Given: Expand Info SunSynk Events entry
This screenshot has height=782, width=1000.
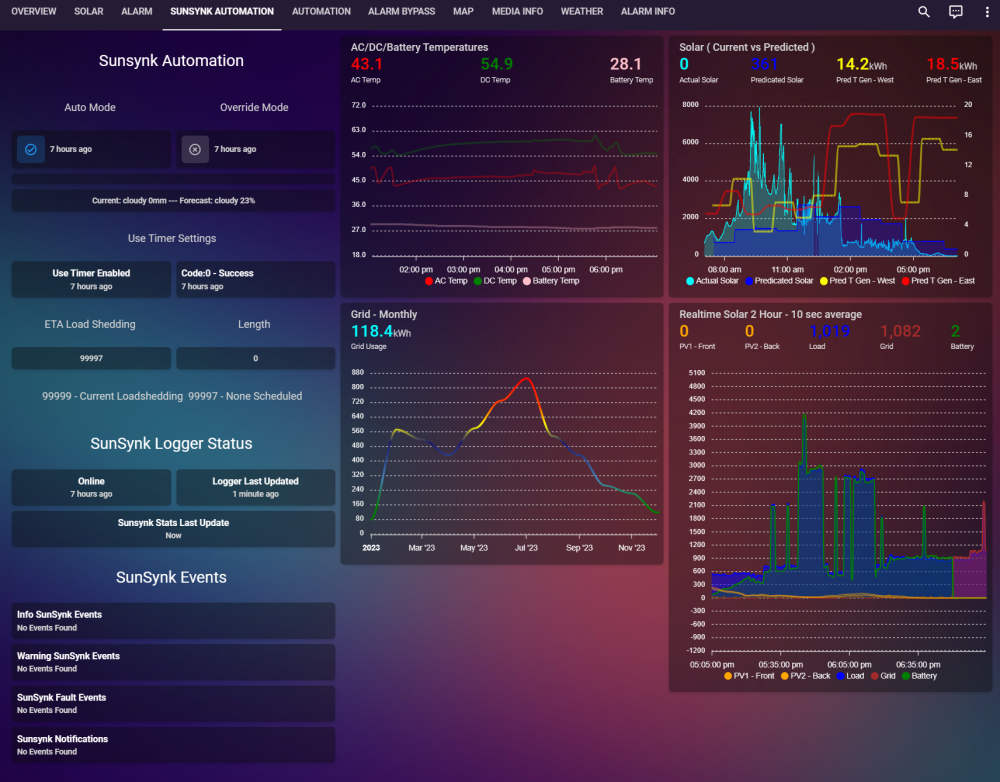Looking at the screenshot, I should point(173,621).
